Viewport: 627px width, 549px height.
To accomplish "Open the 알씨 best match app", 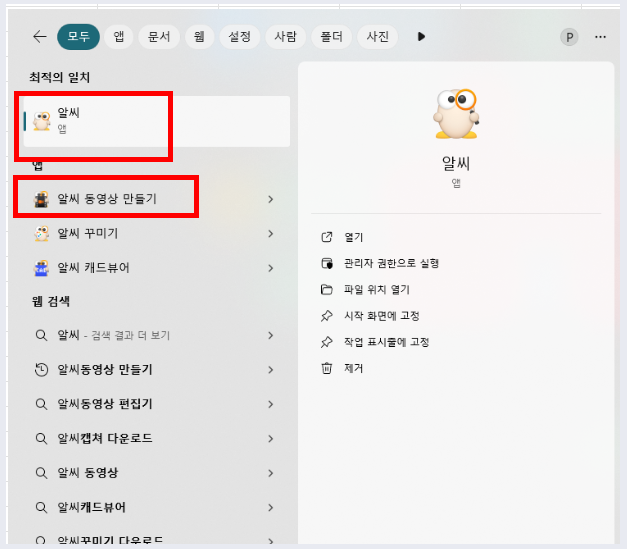I will pos(156,121).
